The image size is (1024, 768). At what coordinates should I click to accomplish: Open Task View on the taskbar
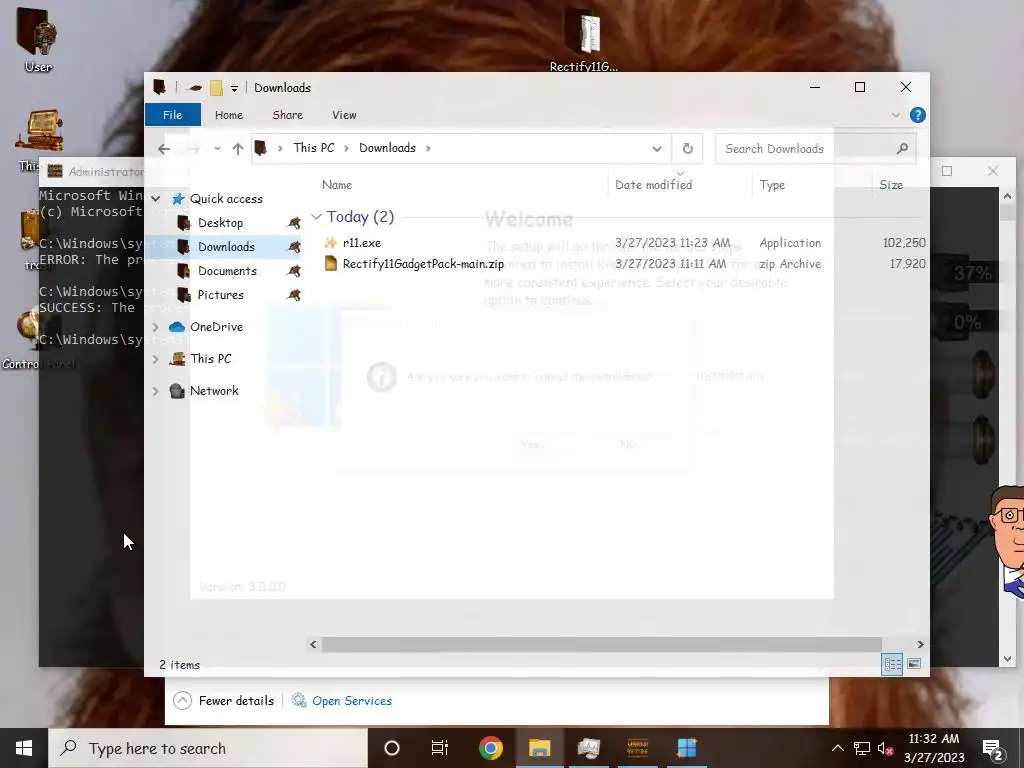coord(440,748)
